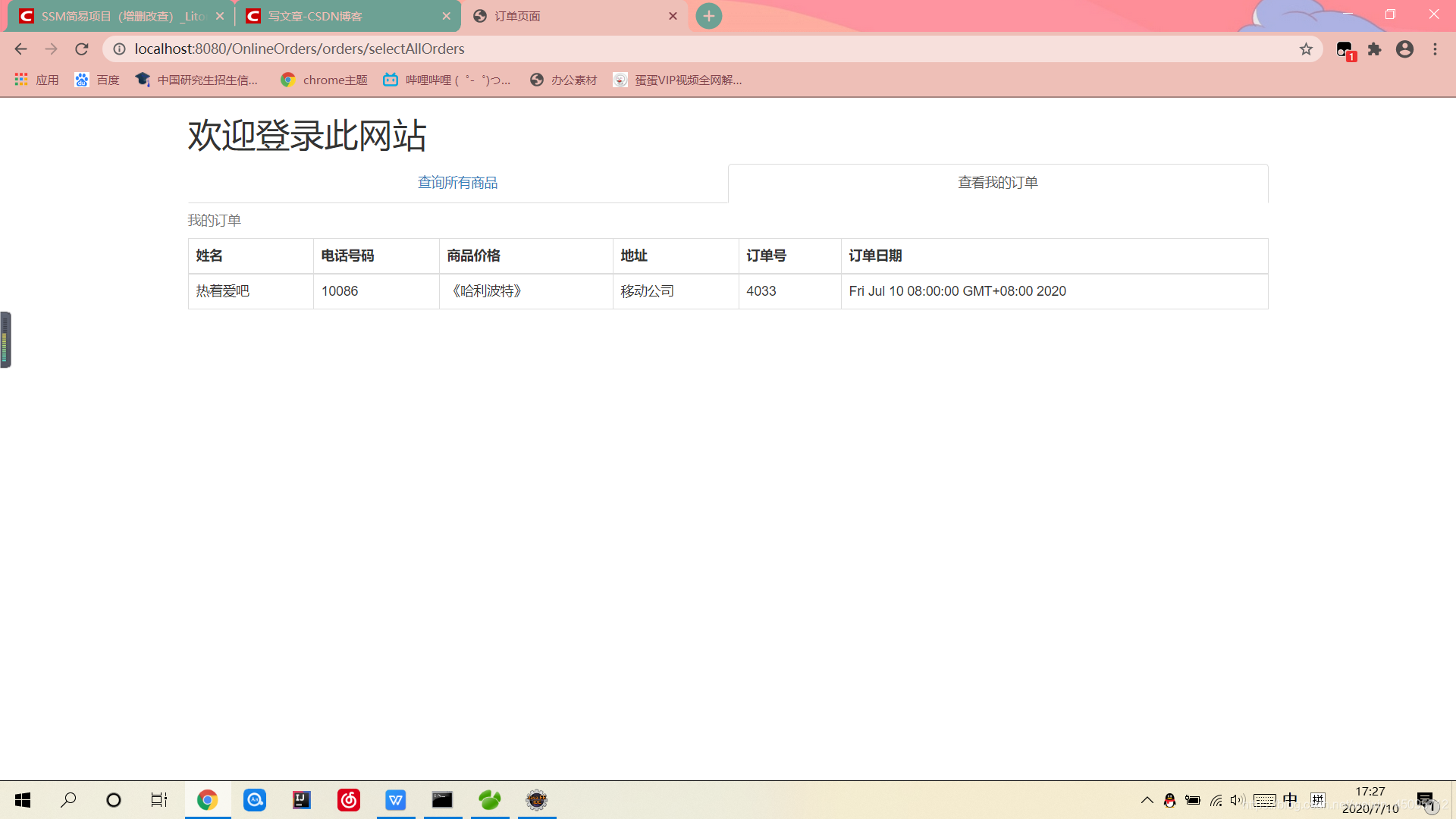
Task: Open the 中国研究生招生信息 bookmark
Action: 197,80
